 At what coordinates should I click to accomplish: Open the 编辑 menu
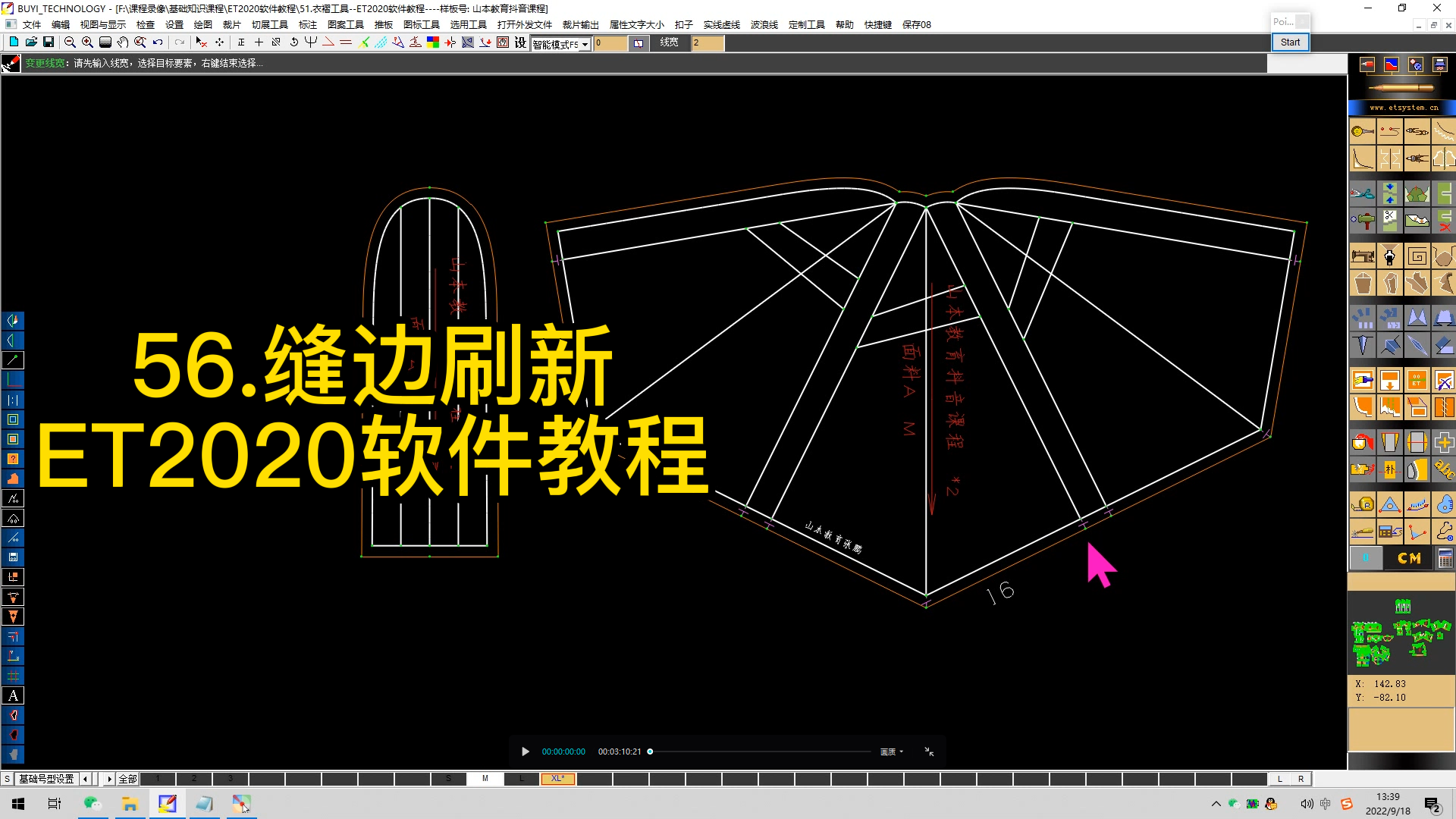pyautogui.click(x=61, y=25)
